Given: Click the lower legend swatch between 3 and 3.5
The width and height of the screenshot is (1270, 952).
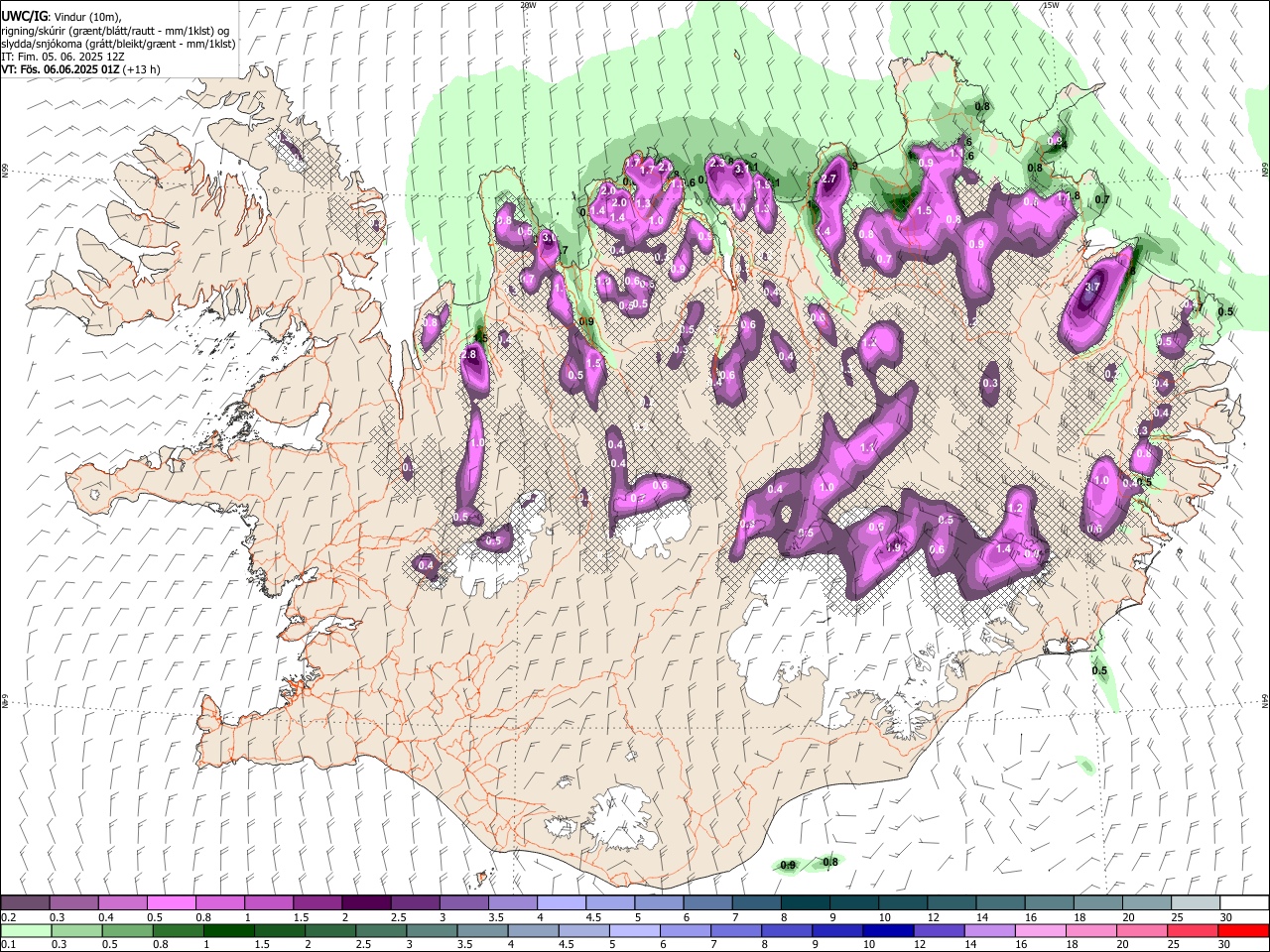Looking at the screenshot, I should (431, 930).
